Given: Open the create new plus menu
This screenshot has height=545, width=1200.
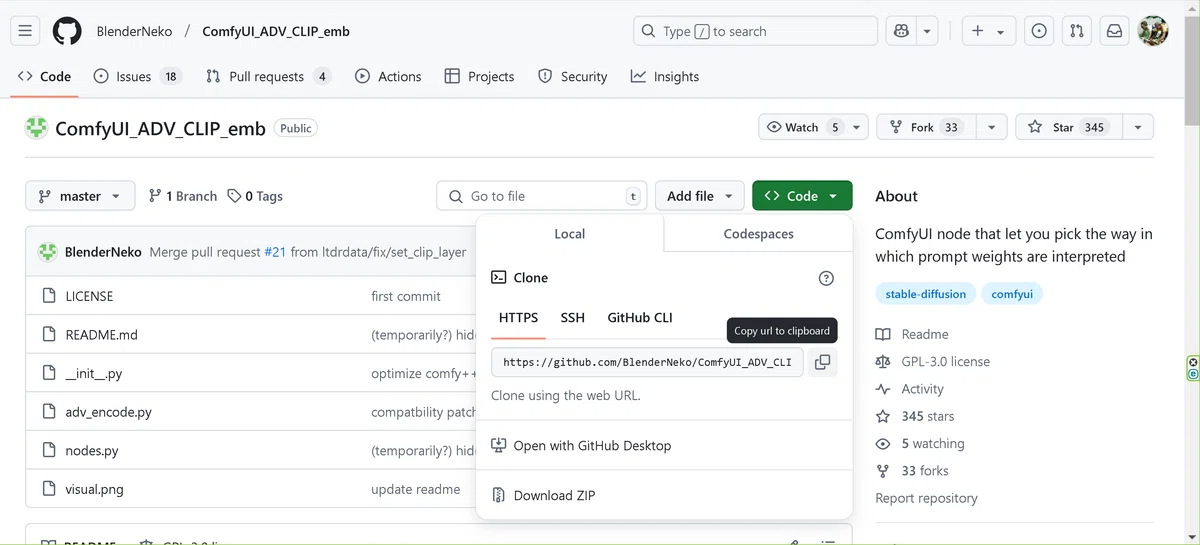Looking at the screenshot, I should click(988, 31).
